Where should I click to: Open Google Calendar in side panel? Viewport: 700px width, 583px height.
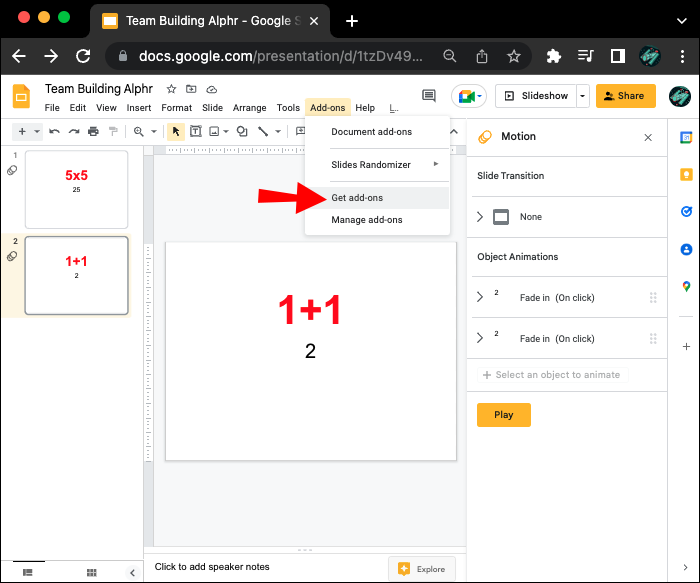(686, 137)
